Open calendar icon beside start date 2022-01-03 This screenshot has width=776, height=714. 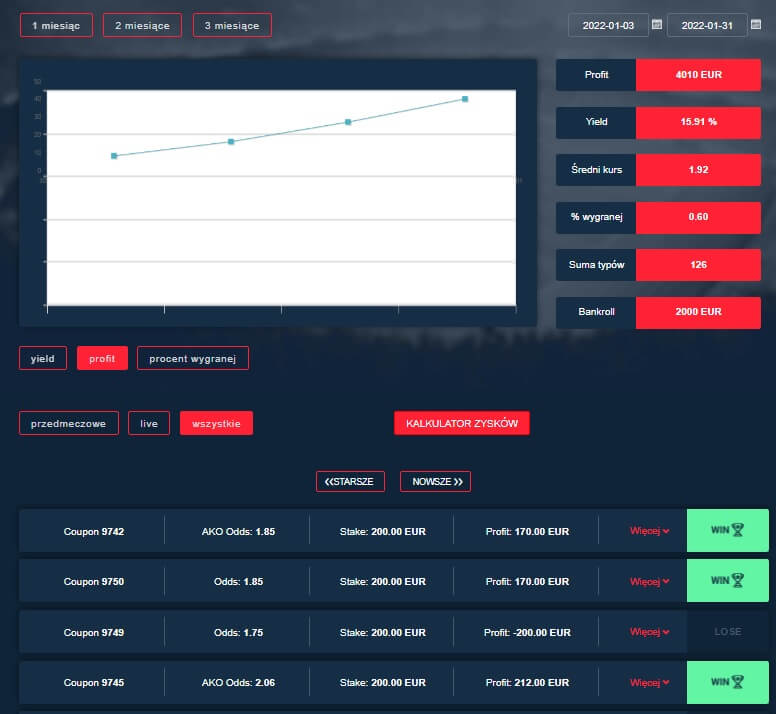tap(657, 24)
